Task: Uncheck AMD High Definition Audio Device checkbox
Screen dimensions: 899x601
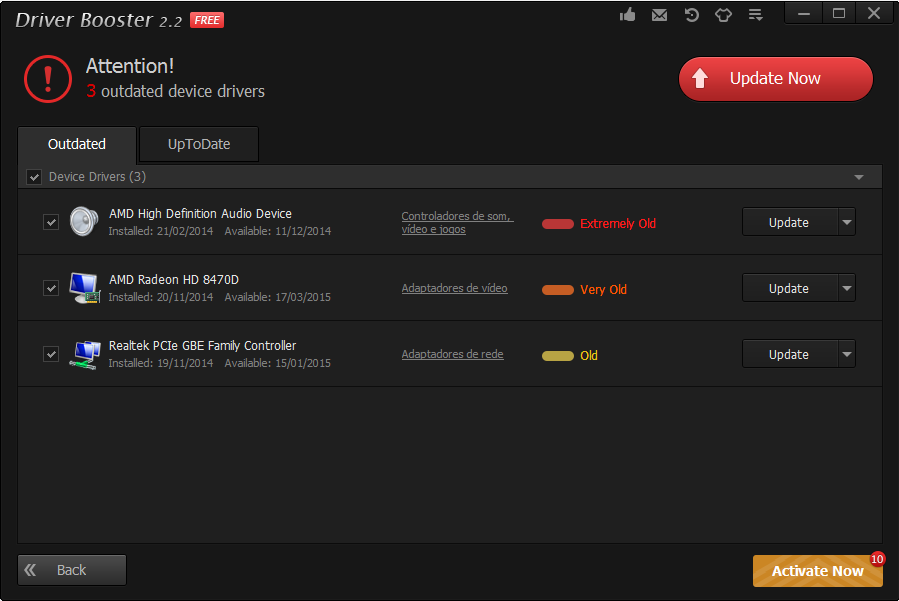Action: (x=51, y=222)
